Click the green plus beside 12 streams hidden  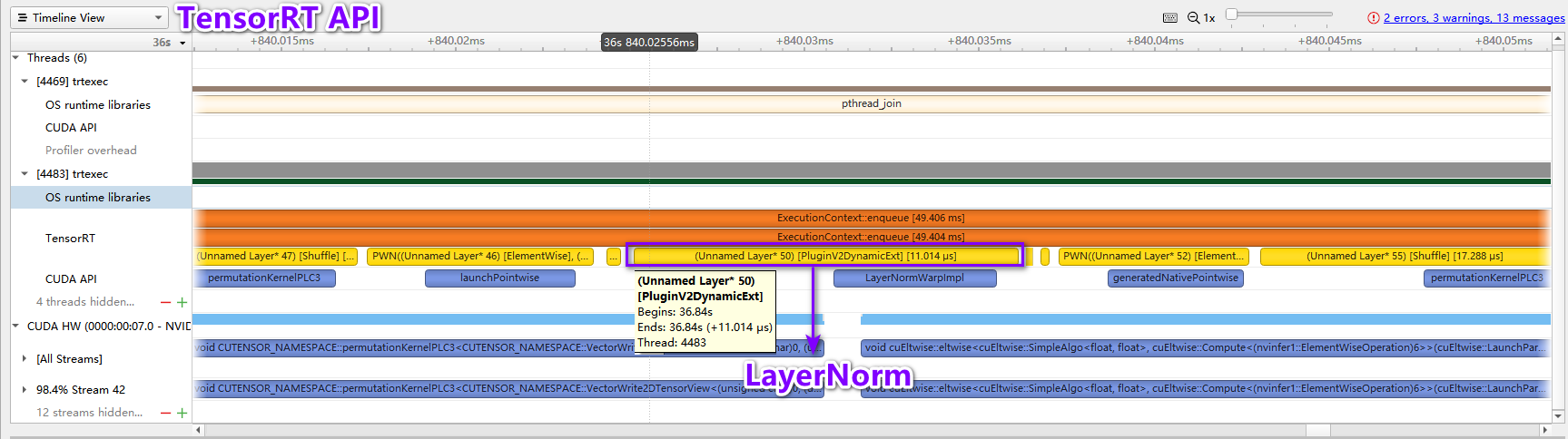[x=182, y=413]
